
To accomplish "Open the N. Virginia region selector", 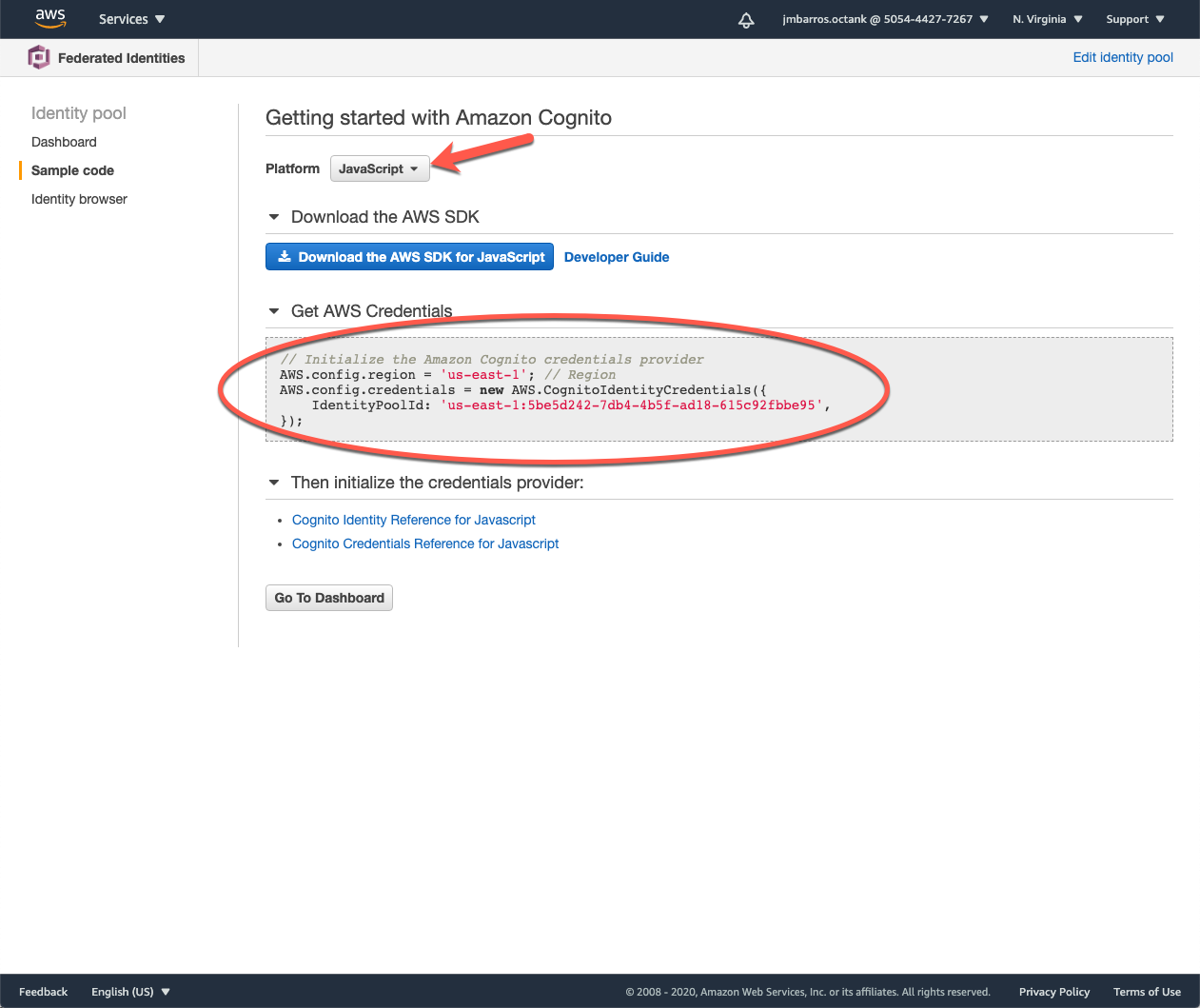I will (x=1048, y=19).
